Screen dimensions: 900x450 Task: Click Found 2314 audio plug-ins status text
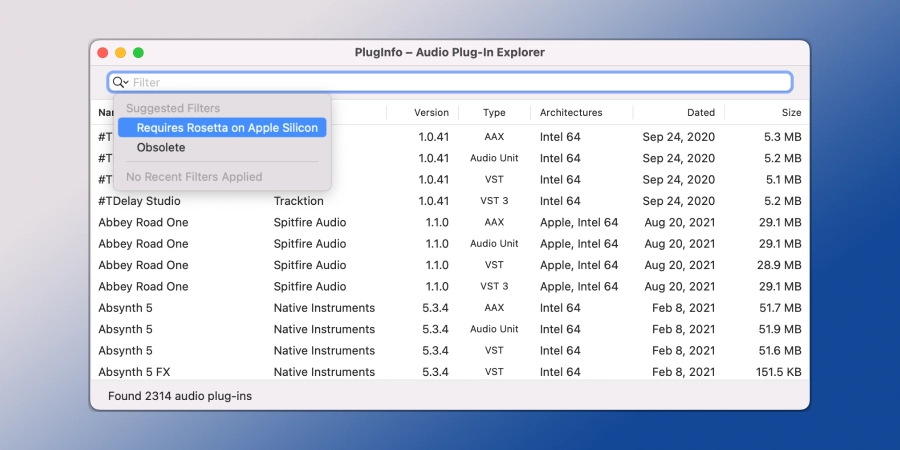(180, 396)
